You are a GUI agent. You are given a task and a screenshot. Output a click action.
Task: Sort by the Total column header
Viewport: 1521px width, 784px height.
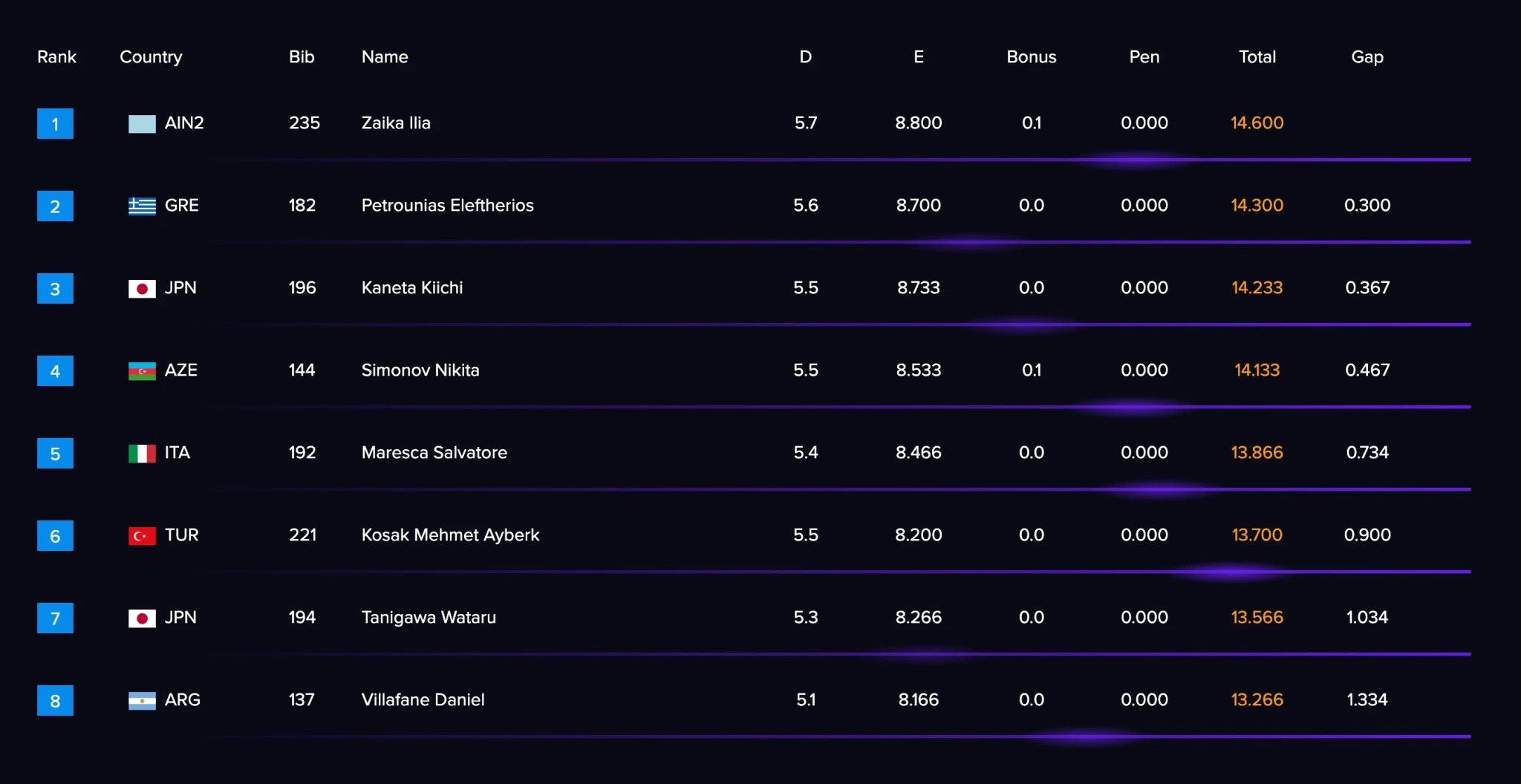pos(1257,57)
